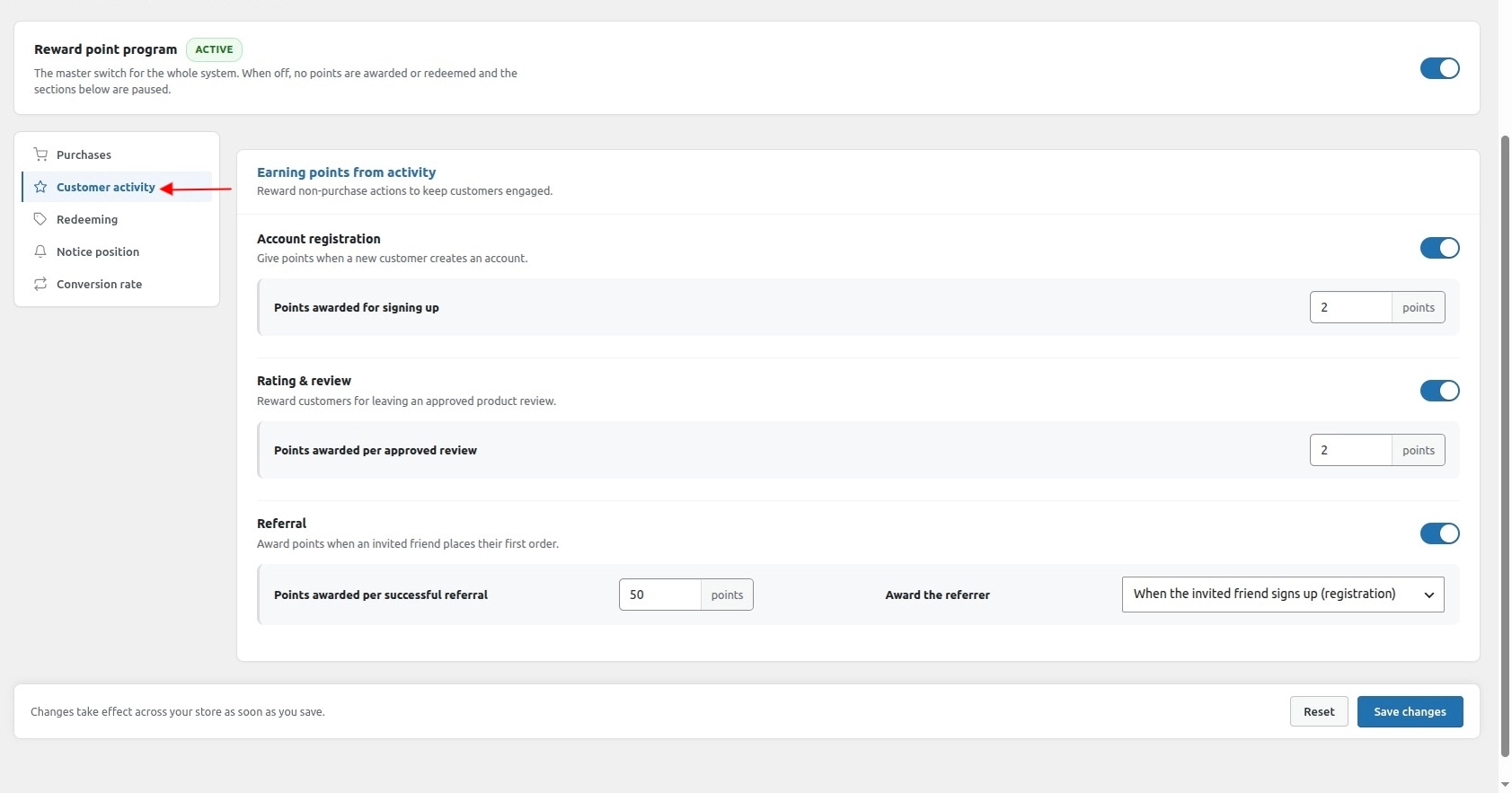Screen dimensions: 1512x793
Task: Click the Earning points from activity heading
Action: tap(346, 172)
